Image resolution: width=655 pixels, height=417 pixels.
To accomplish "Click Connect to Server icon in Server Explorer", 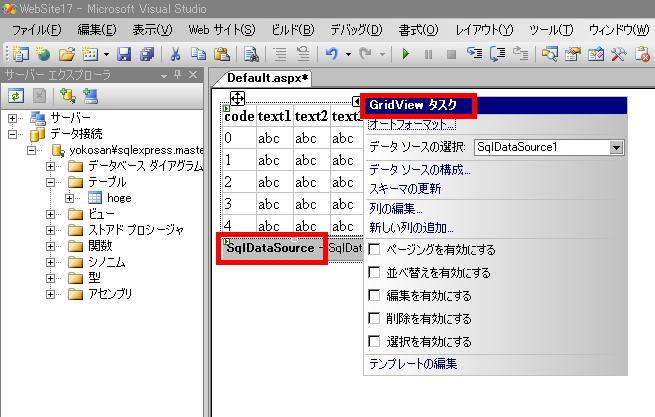I will click(90, 96).
